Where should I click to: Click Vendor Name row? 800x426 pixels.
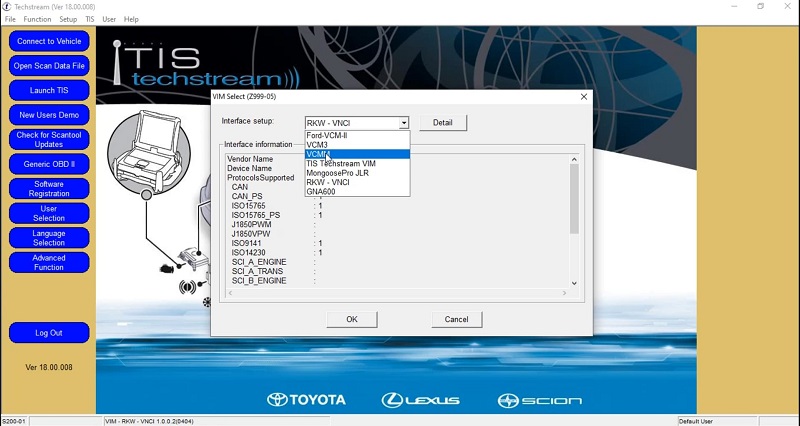tap(250, 159)
